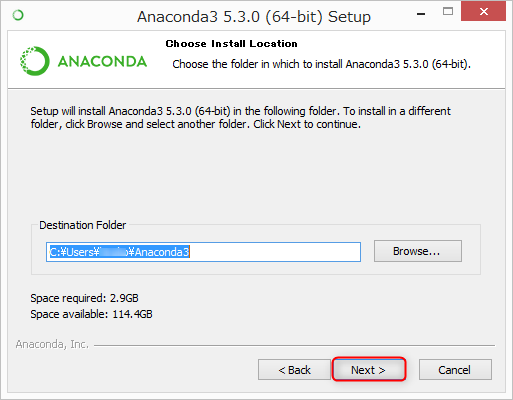Continue with the Next > button
Viewport: 513px width, 400px height.
tap(369, 369)
